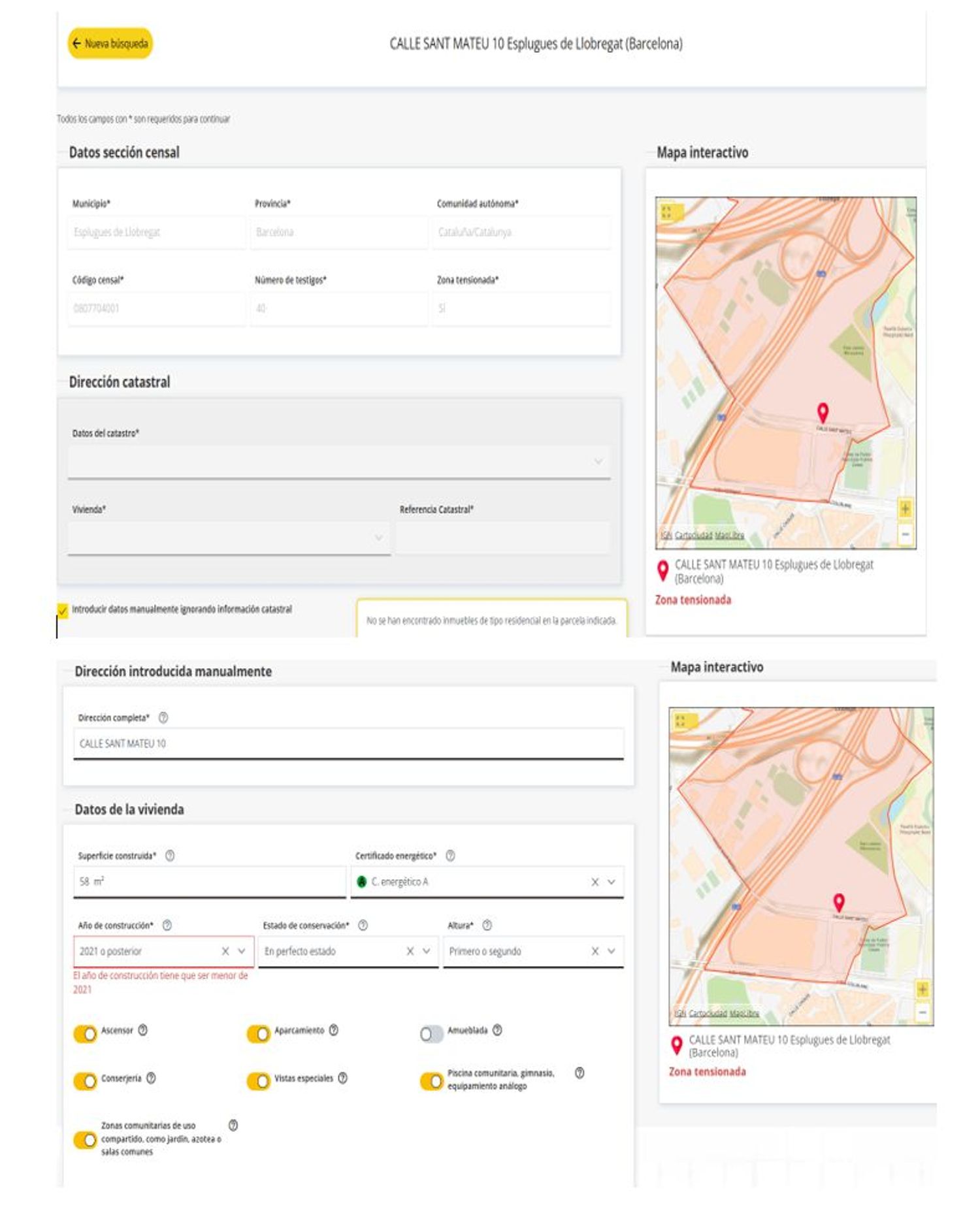Show help for Altura

tap(487, 926)
